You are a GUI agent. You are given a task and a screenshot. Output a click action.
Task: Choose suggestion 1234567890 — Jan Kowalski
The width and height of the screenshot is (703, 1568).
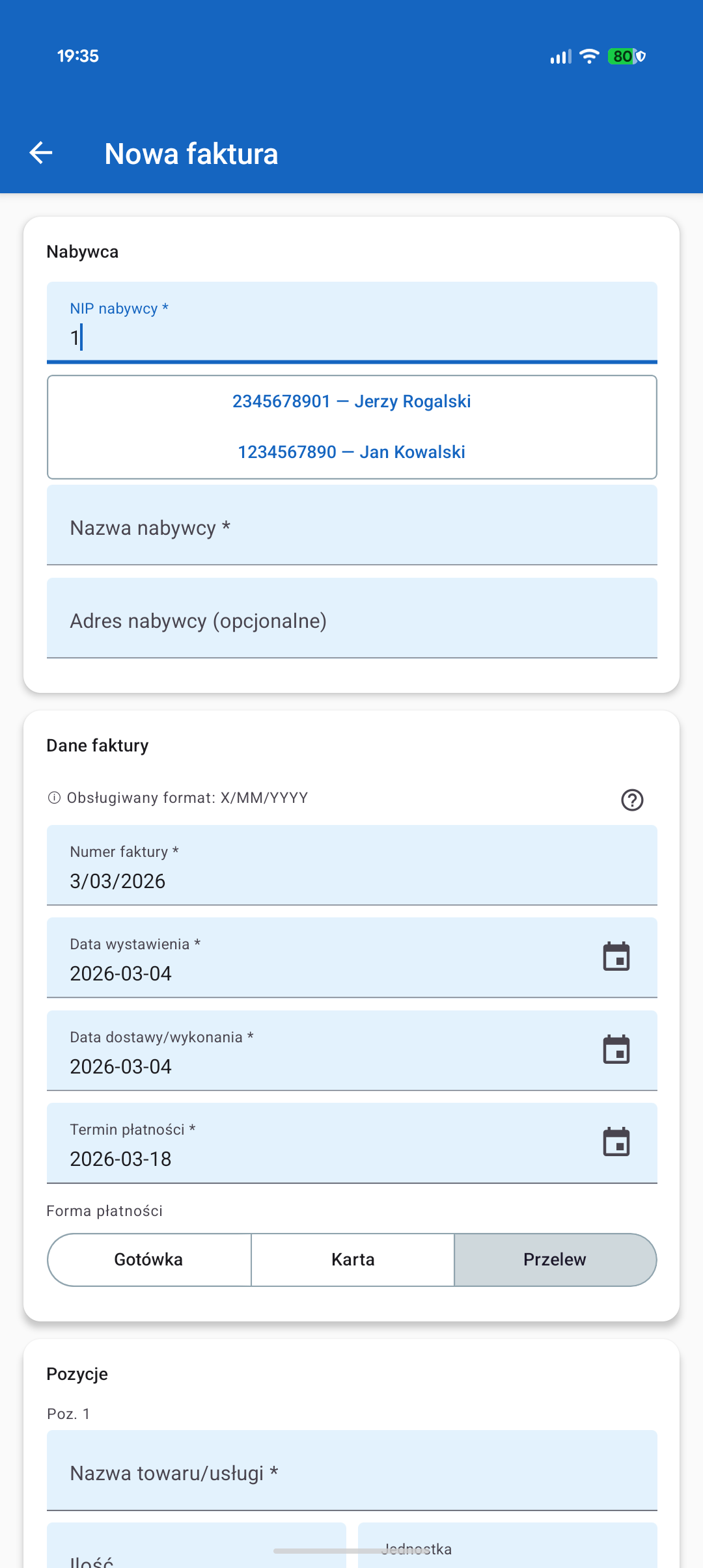[x=351, y=452]
